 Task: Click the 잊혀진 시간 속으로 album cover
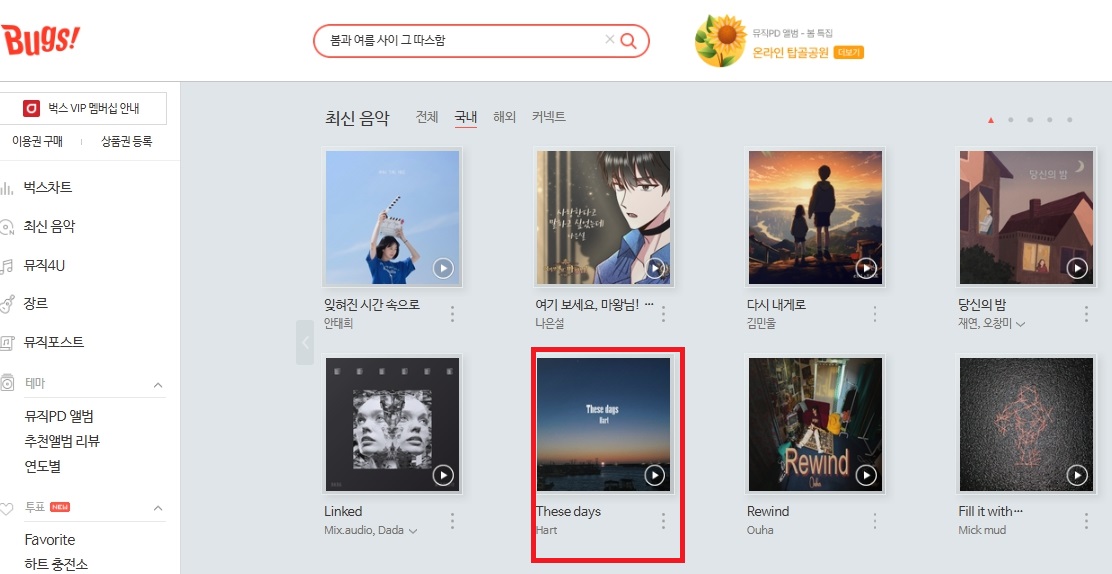(392, 217)
